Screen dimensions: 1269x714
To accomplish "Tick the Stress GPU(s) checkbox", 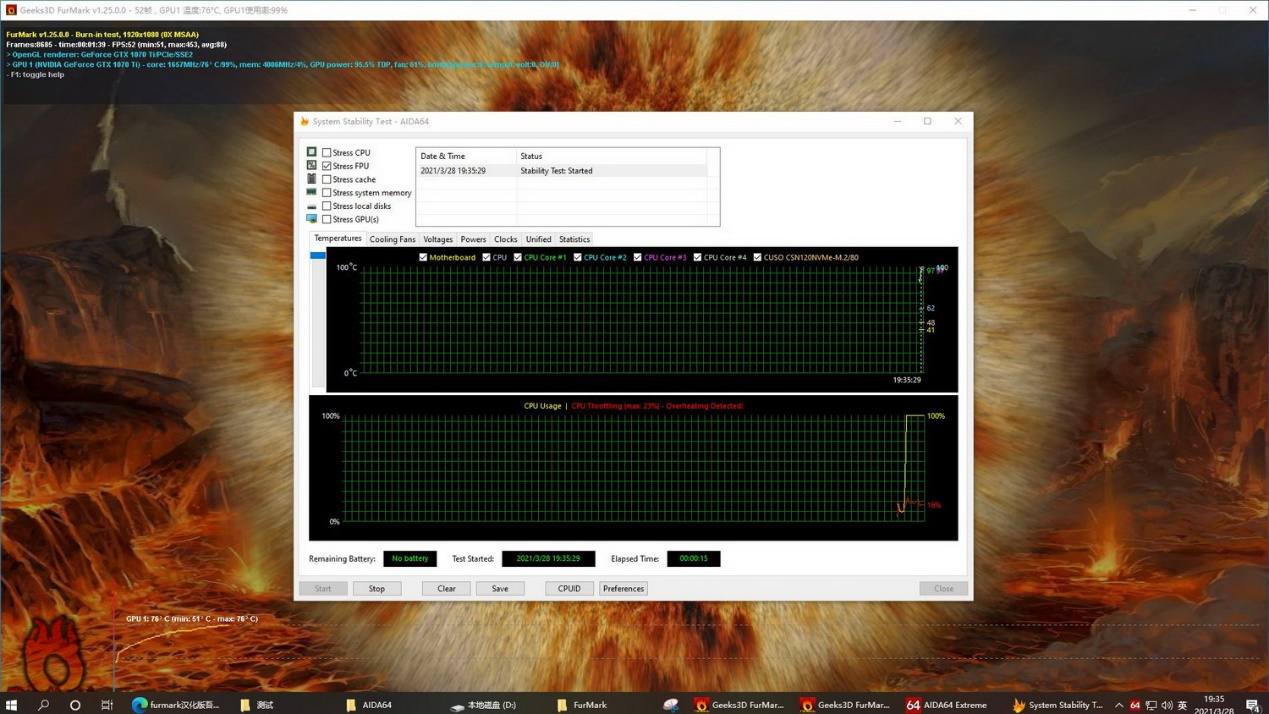I will click(327, 219).
